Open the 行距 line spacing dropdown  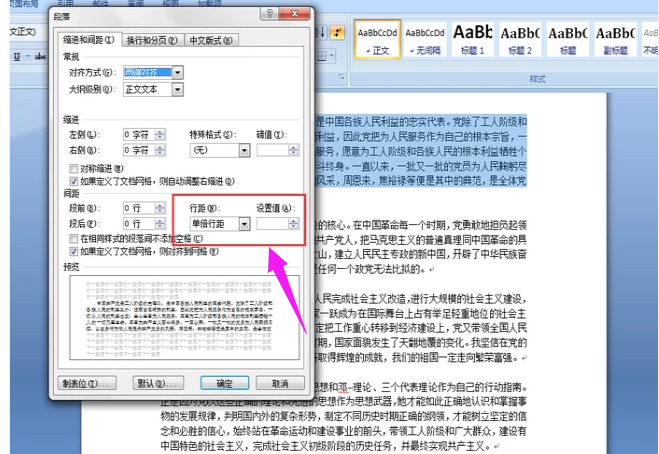tap(245, 224)
